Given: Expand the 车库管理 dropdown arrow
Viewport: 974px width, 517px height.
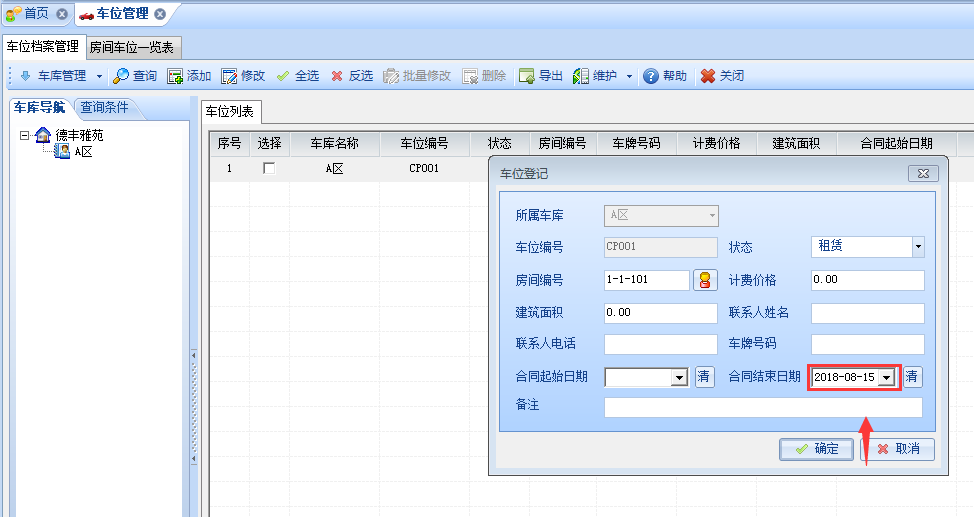Looking at the screenshot, I should click(x=99, y=76).
